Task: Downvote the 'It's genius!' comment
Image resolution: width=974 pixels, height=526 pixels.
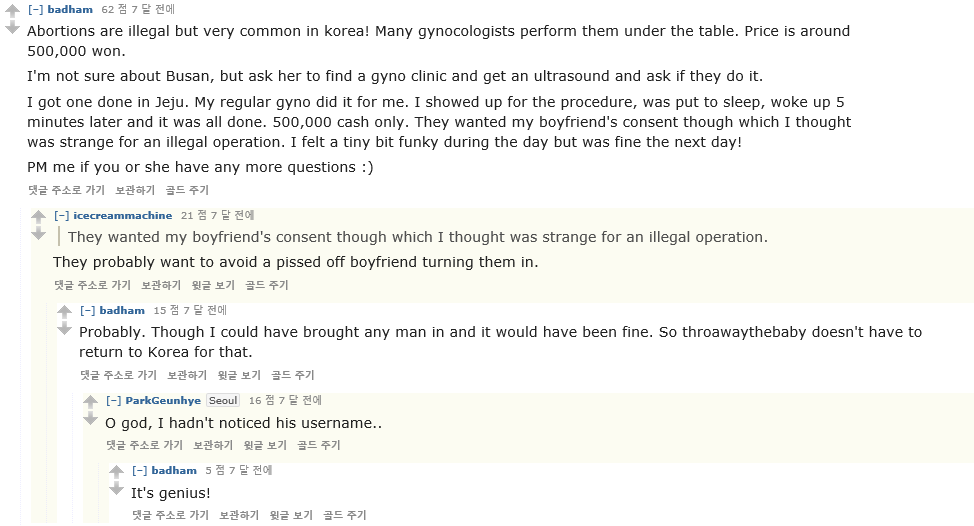Action: pos(116,488)
